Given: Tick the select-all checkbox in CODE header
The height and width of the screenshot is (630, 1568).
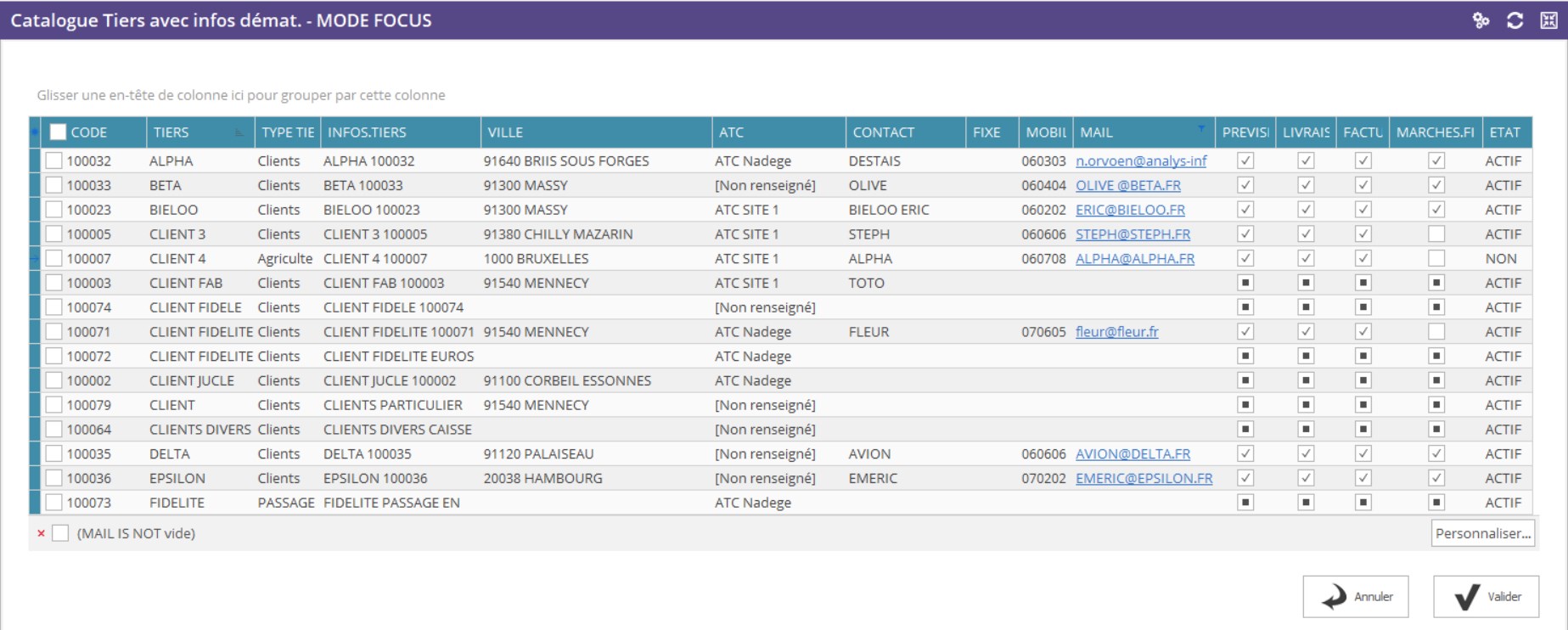Looking at the screenshot, I should coord(58,132).
